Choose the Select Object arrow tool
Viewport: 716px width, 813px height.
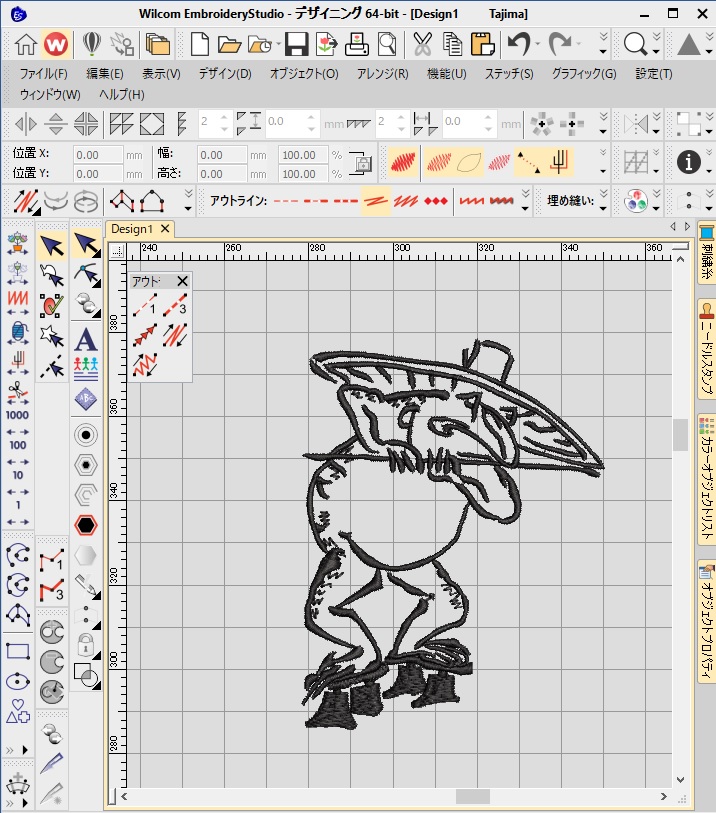tap(52, 246)
